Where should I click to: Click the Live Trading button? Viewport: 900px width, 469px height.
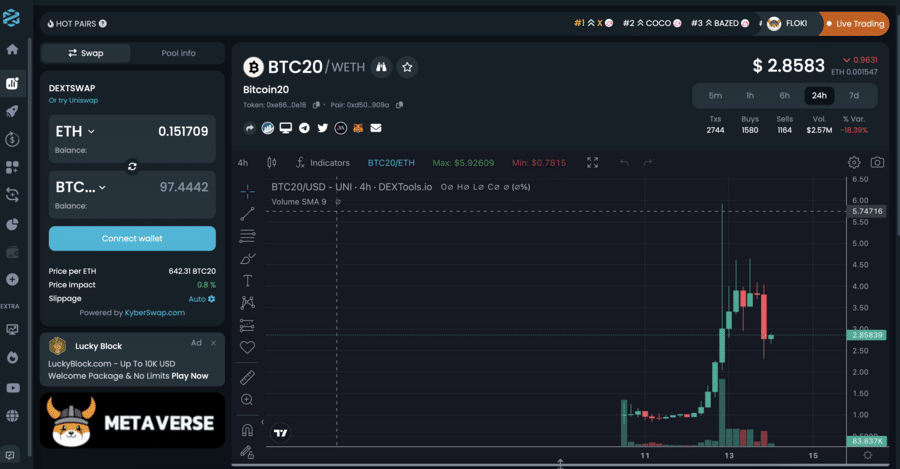(854, 24)
